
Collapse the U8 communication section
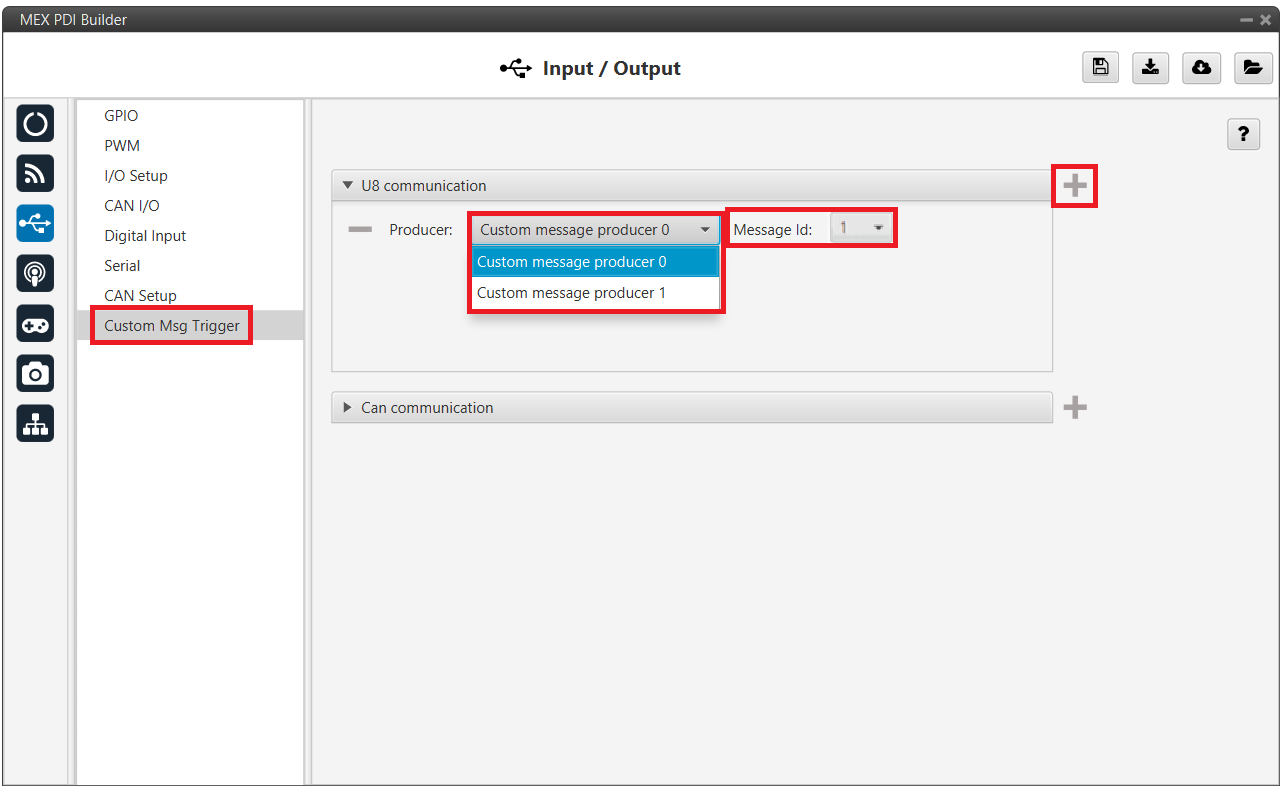point(348,186)
